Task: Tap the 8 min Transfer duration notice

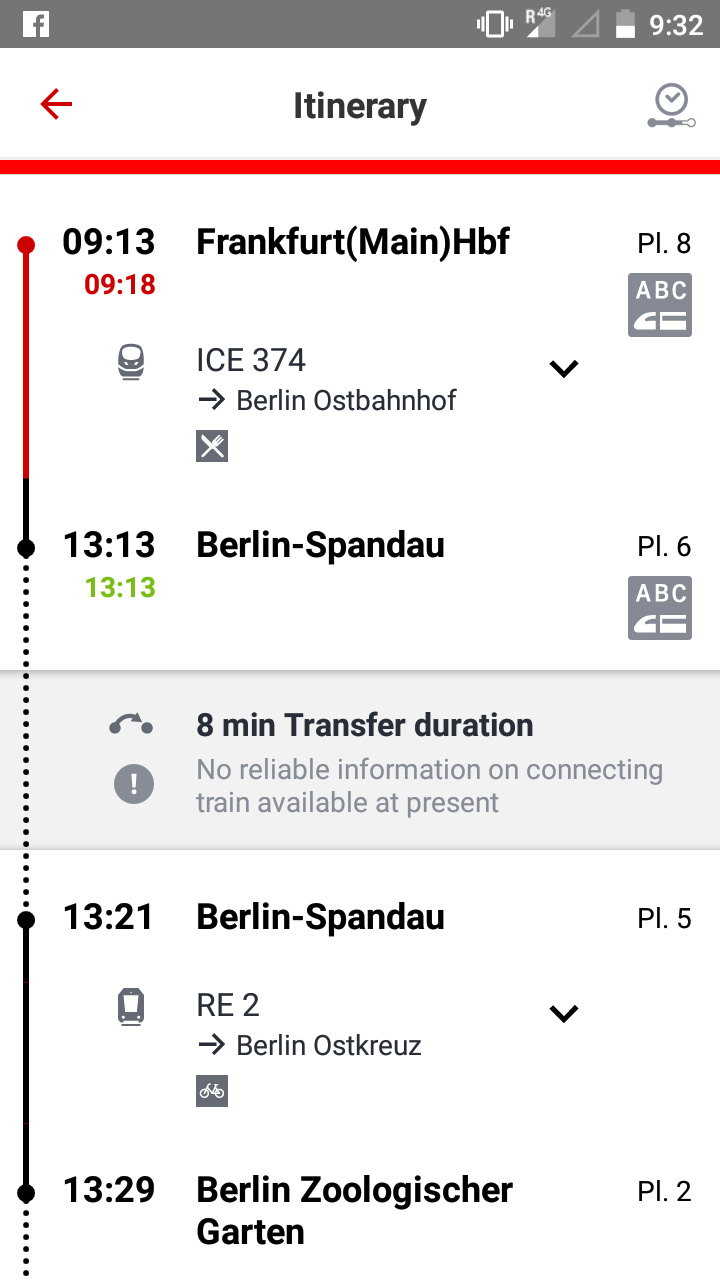Action: tap(365, 725)
